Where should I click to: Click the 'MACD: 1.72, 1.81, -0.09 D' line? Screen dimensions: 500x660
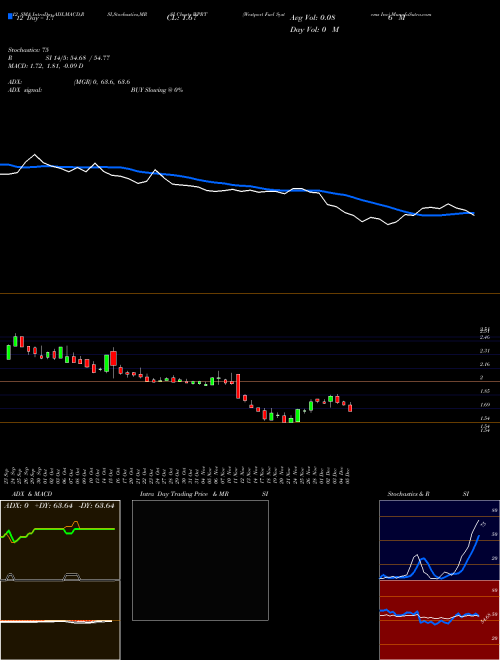click(45, 66)
